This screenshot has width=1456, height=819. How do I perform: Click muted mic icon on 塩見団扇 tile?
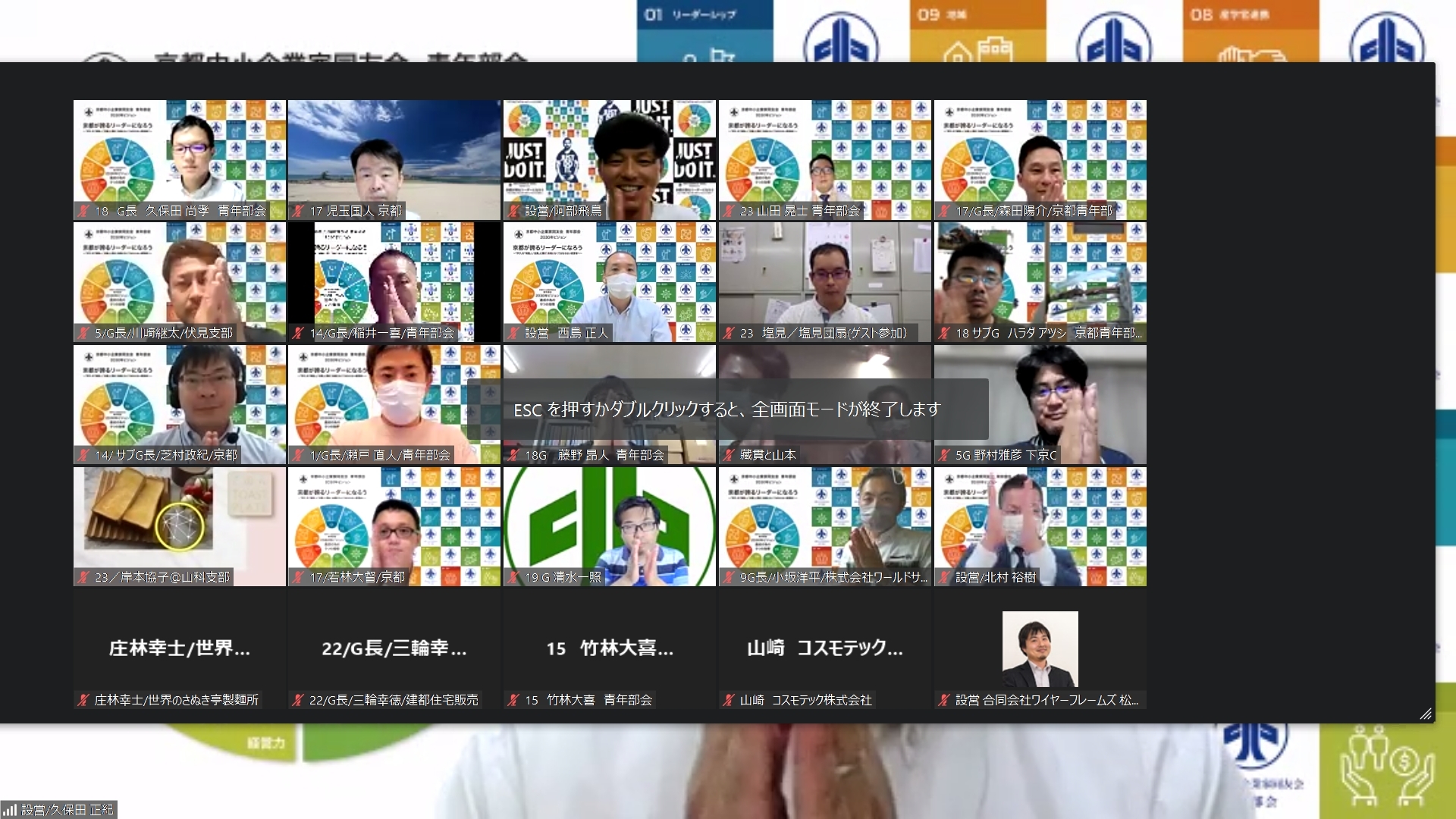pyautogui.click(x=729, y=333)
